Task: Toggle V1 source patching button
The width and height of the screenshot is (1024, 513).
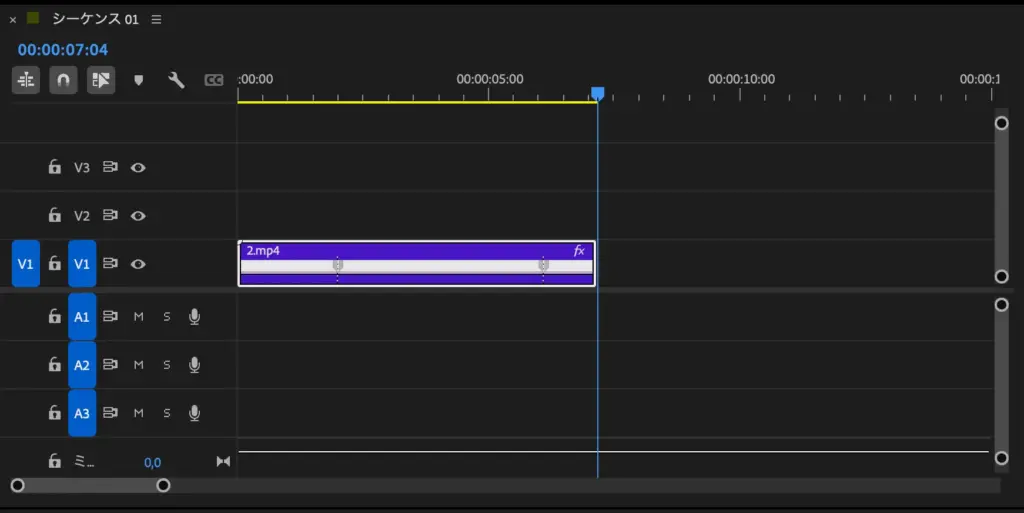Action: click(26, 264)
